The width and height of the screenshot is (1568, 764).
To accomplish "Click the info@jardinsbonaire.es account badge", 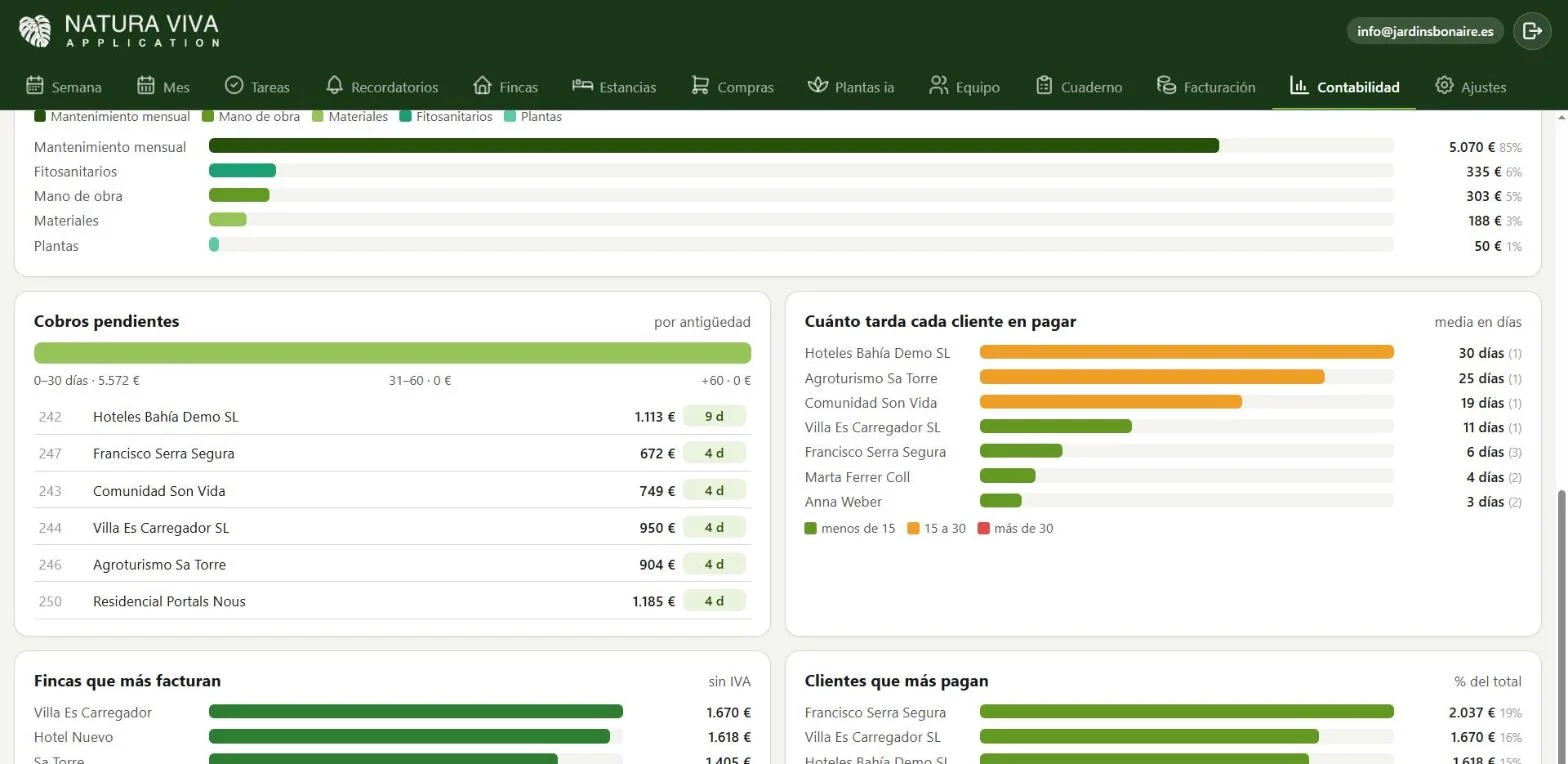I will tap(1425, 31).
